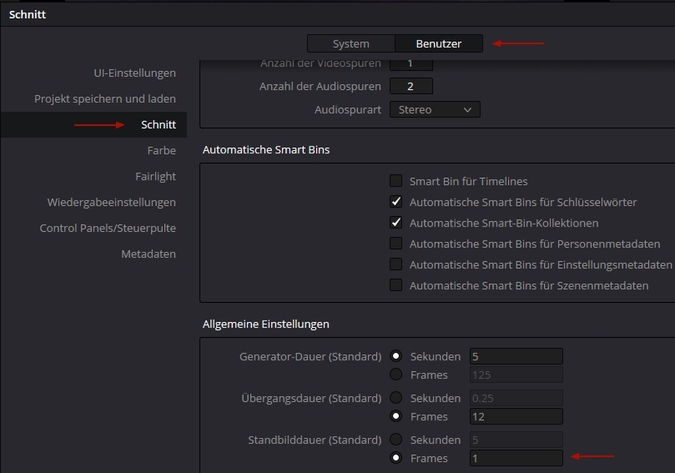The image size is (675, 473).
Task: Uncheck Automatische Smart Bins für Schlüsselwörter
Action: (x=396, y=202)
